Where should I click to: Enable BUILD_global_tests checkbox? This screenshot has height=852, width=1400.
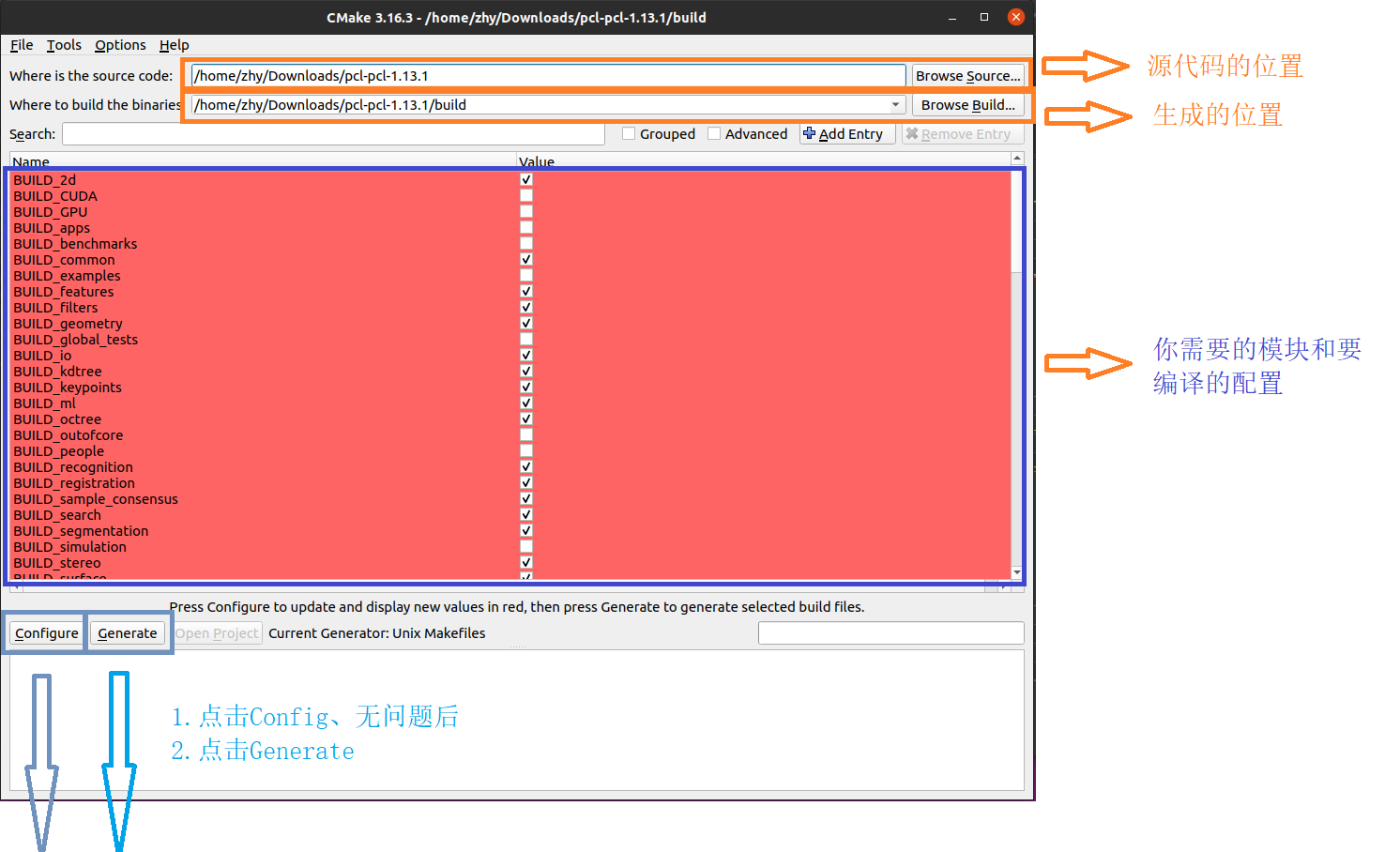[526, 340]
